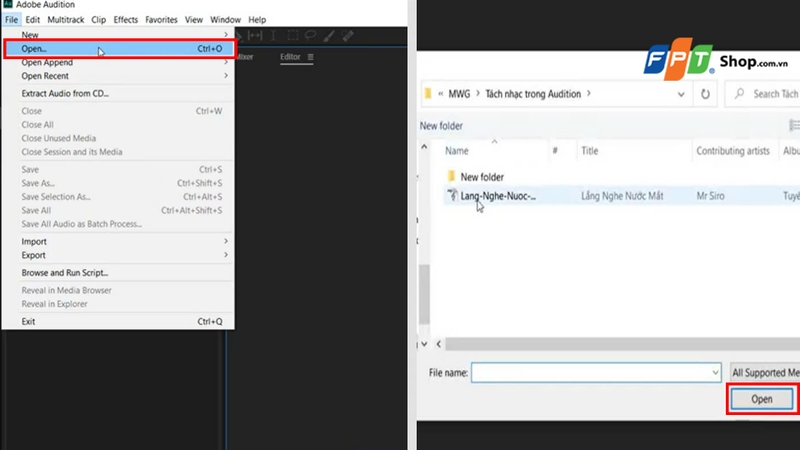Click the yellow New folder item icon
This screenshot has width=800, height=450.
coord(451,177)
